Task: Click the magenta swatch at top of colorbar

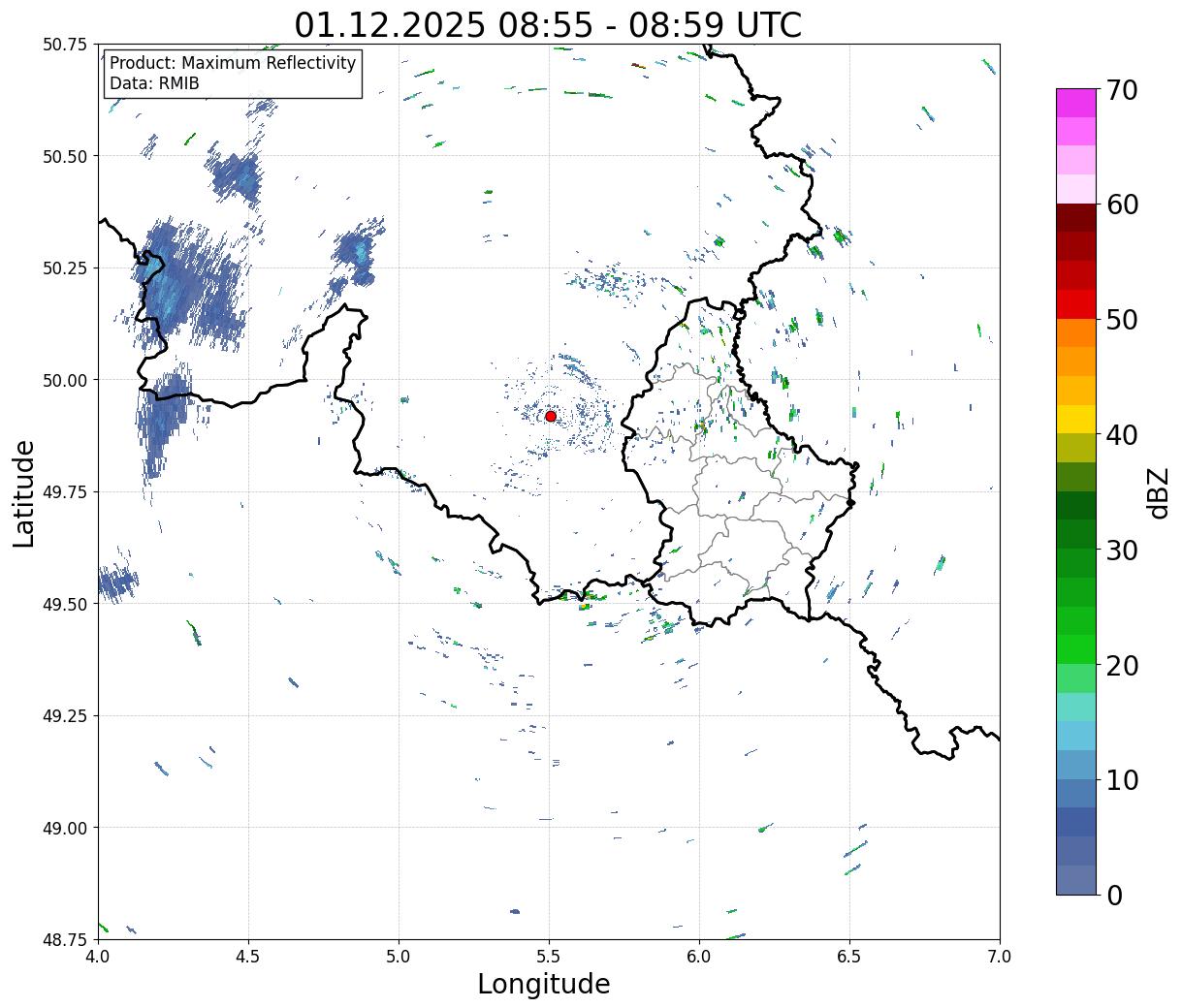Action: 1076,103
